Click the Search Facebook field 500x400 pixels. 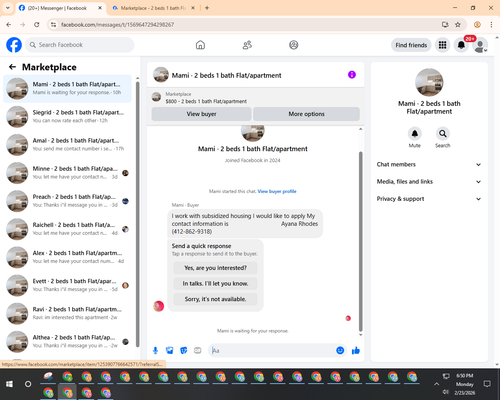(x=80, y=45)
